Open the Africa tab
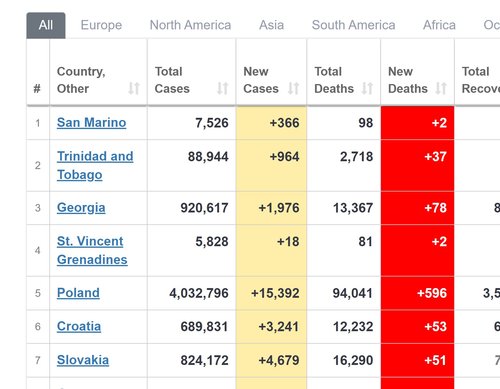 click(439, 25)
